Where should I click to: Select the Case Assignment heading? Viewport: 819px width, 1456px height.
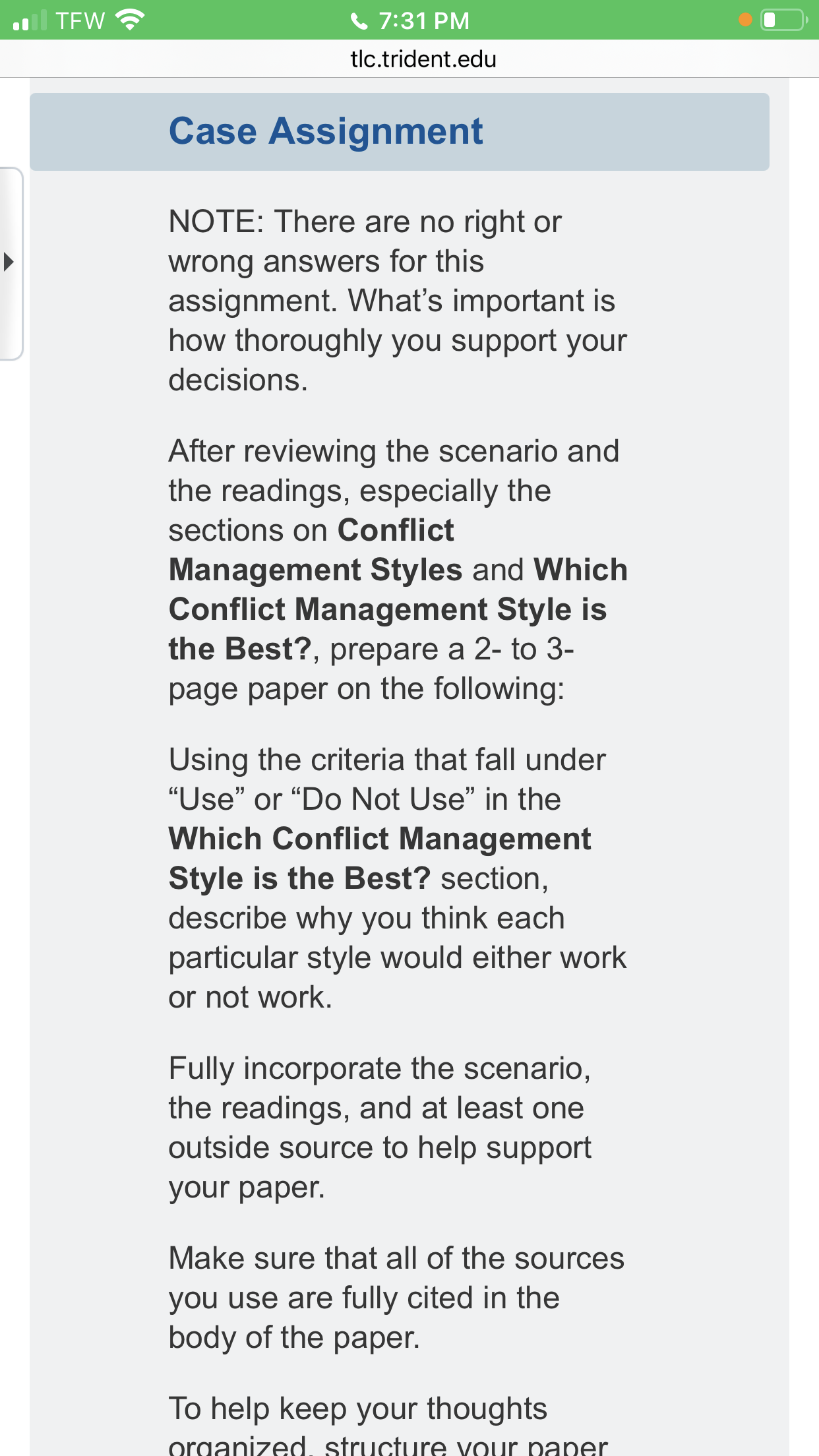point(326,131)
